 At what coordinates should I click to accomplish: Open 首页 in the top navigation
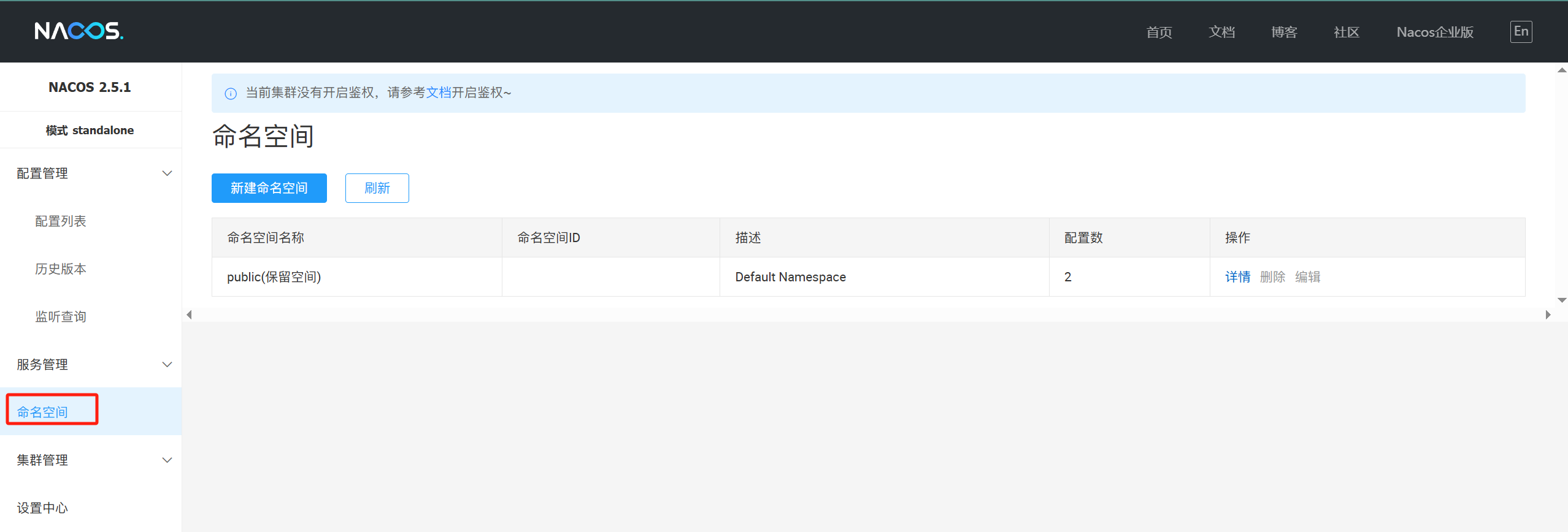click(1159, 32)
